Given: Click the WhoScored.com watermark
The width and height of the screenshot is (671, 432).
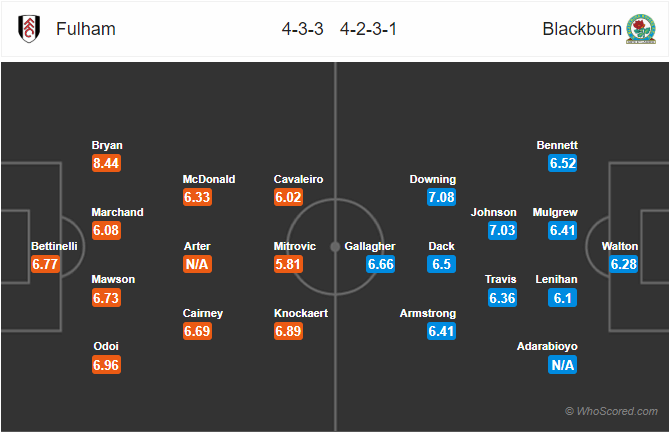Looking at the screenshot, I should (x=611, y=411).
